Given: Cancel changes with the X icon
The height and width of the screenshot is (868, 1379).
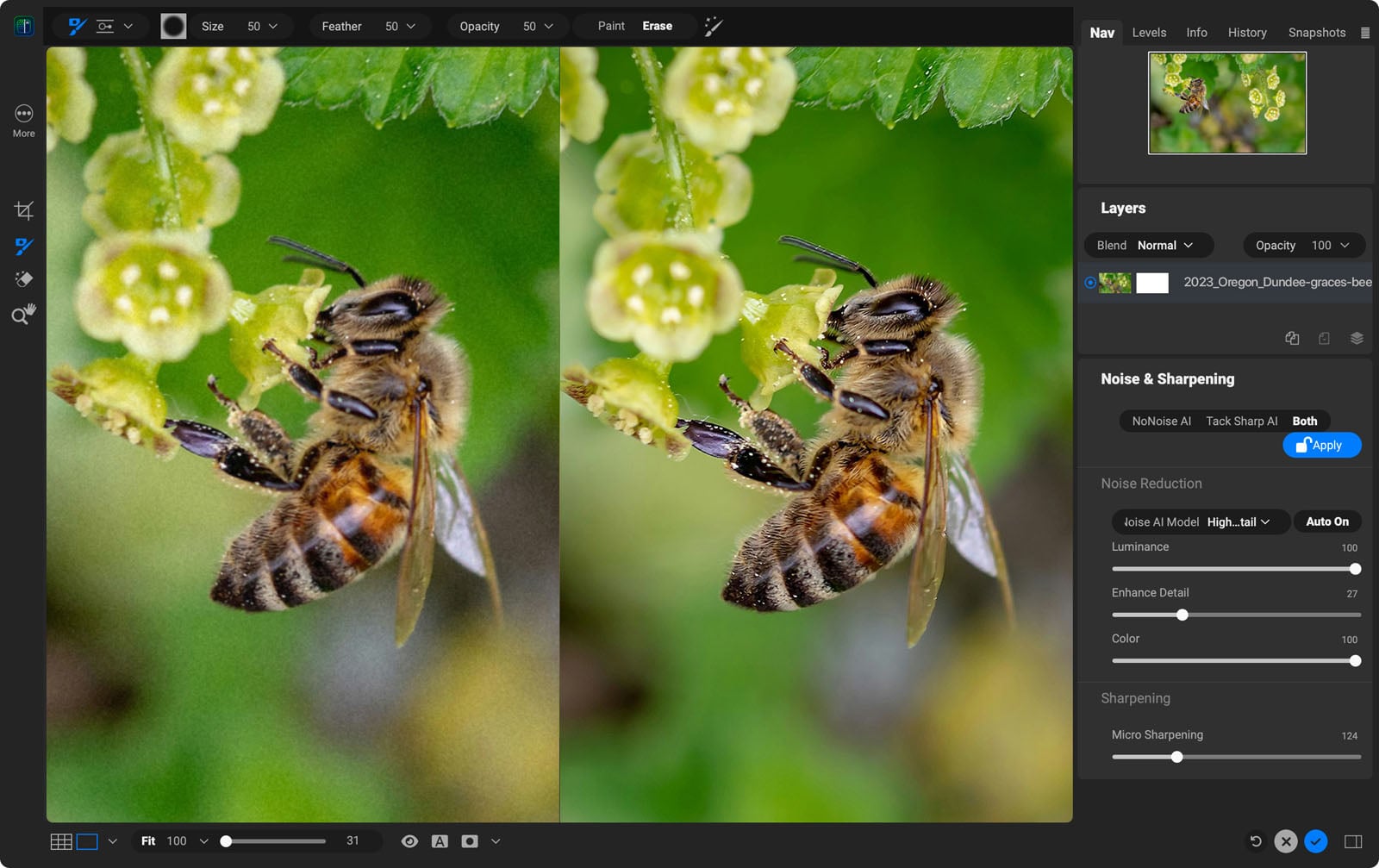Looking at the screenshot, I should (1286, 841).
